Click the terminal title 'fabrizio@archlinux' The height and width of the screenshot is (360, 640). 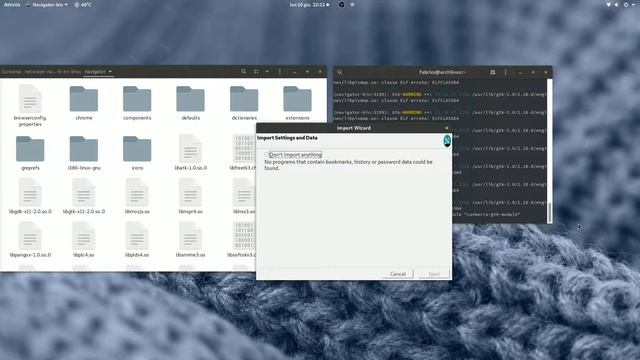[x=442, y=72]
